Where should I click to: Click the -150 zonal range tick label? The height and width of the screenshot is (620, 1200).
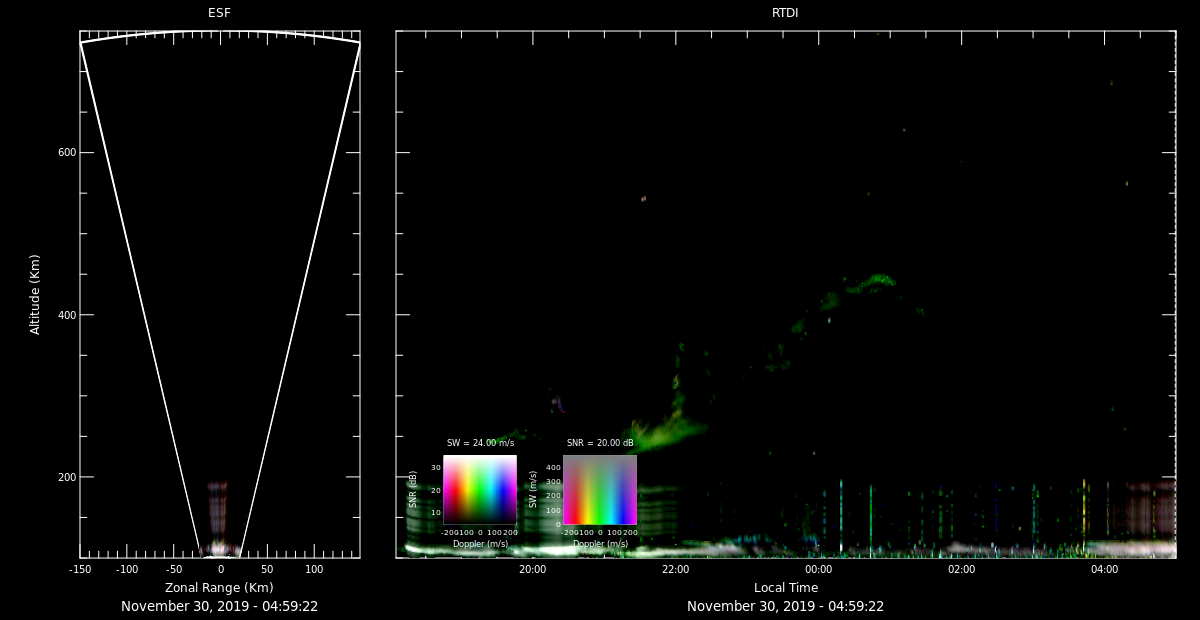[x=80, y=569]
